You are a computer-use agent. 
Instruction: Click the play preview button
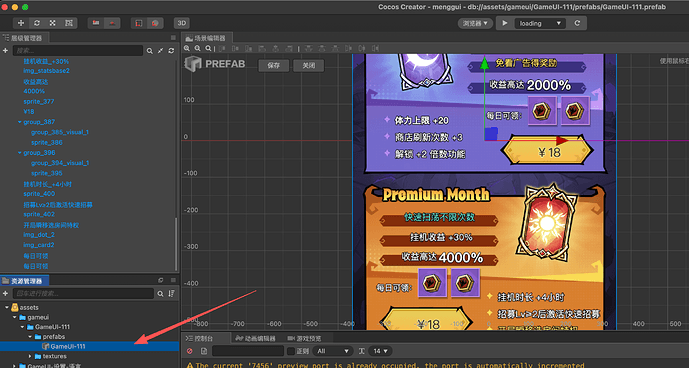[505, 23]
